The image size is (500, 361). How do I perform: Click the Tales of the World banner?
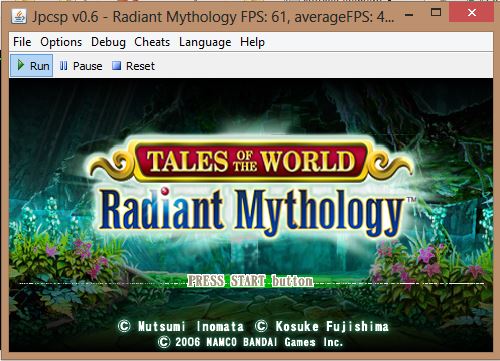pos(251,161)
